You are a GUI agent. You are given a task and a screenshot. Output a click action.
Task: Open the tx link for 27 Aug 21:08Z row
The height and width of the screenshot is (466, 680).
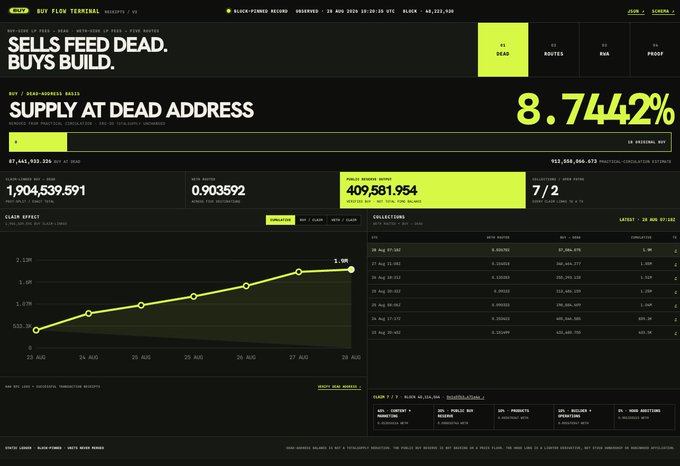675,264
